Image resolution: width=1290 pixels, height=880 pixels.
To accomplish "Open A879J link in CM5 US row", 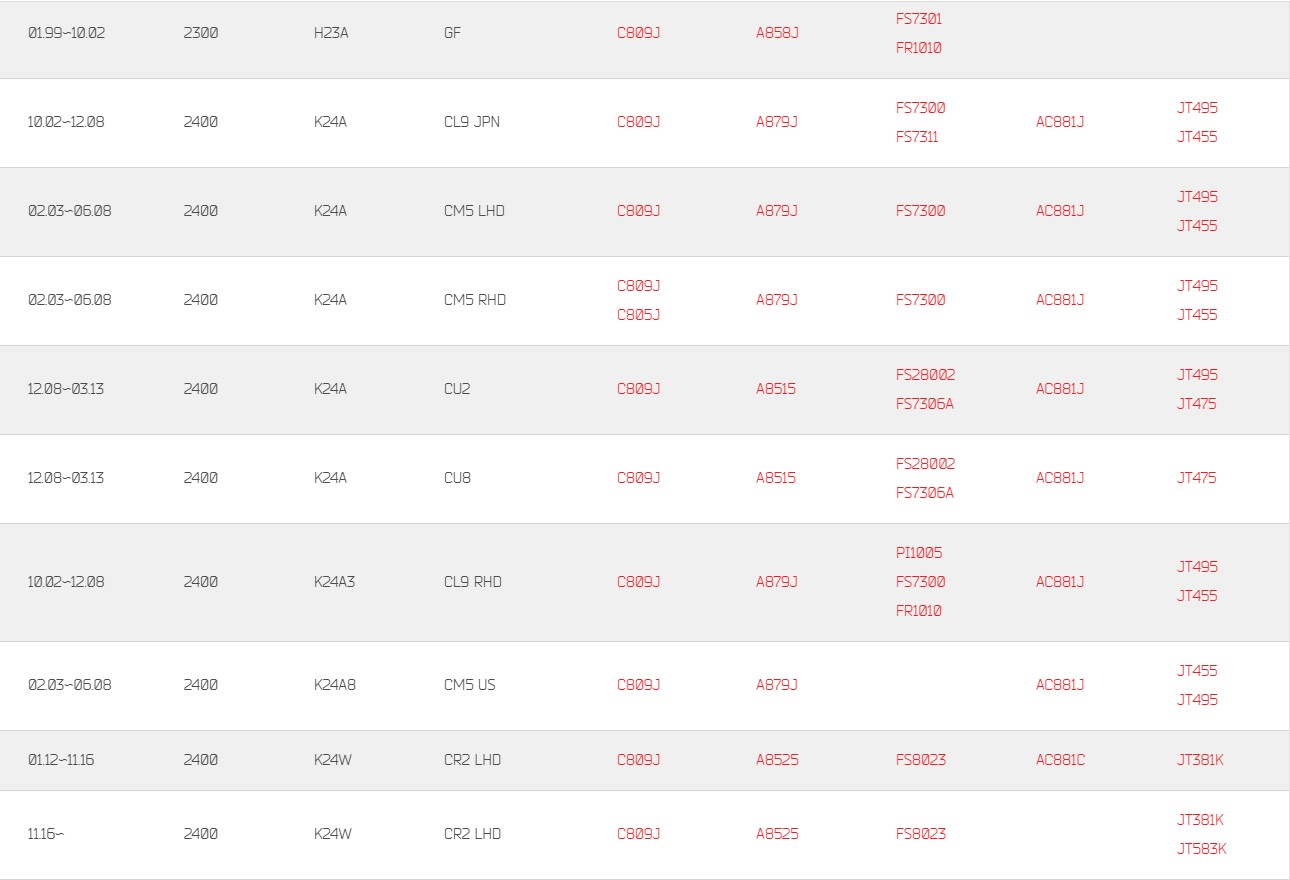I will 777,685.
